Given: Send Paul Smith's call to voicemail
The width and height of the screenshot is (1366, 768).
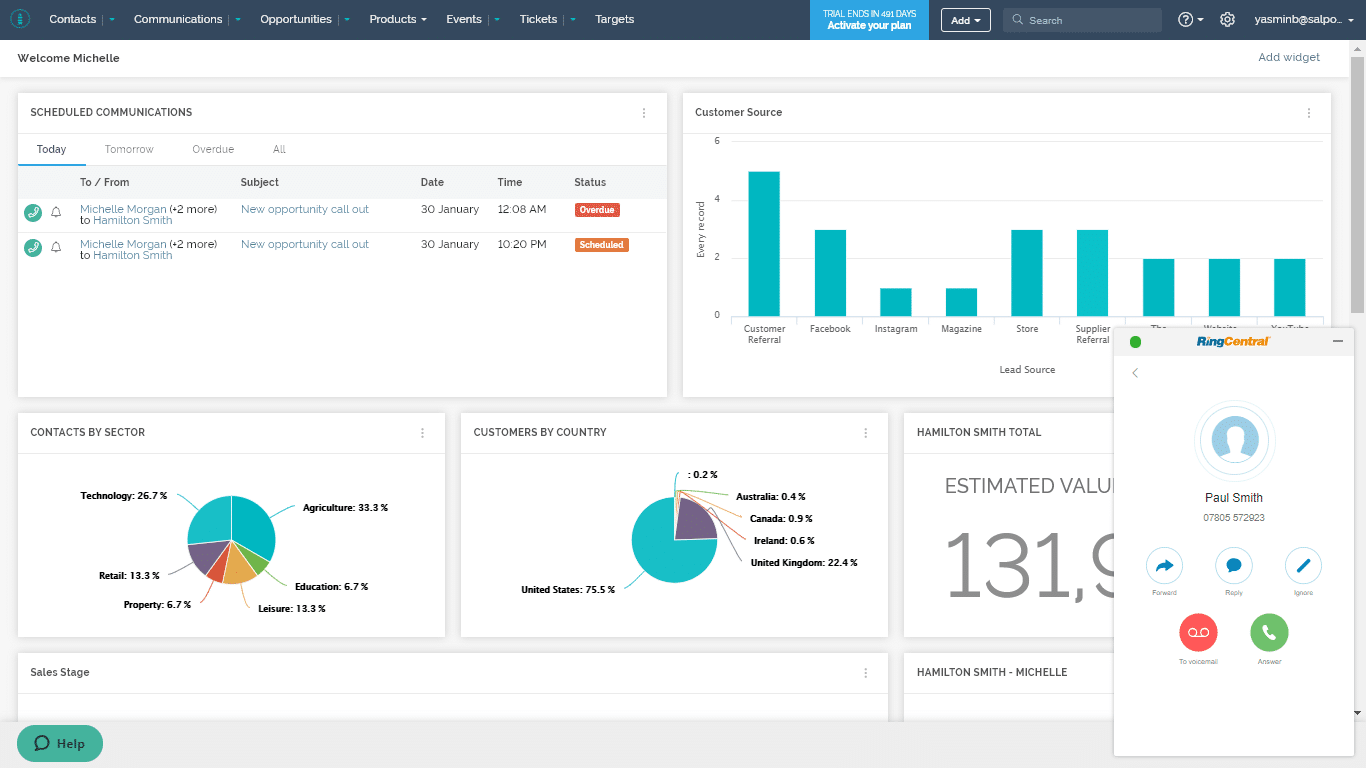Looking at the screenshot, I should pyautogui.click(x=1198, y=632).
